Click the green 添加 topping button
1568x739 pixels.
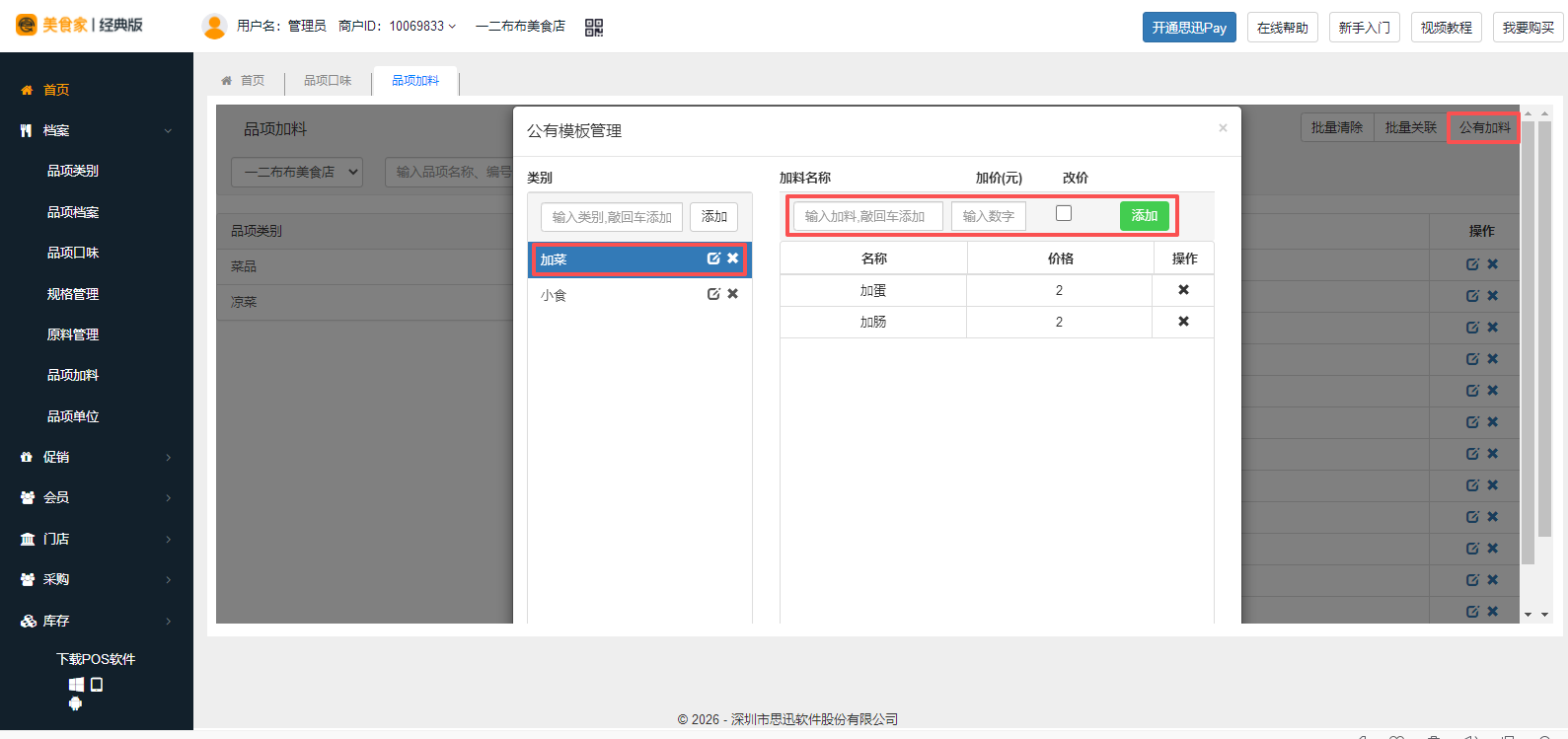(x=1145, y=216)
